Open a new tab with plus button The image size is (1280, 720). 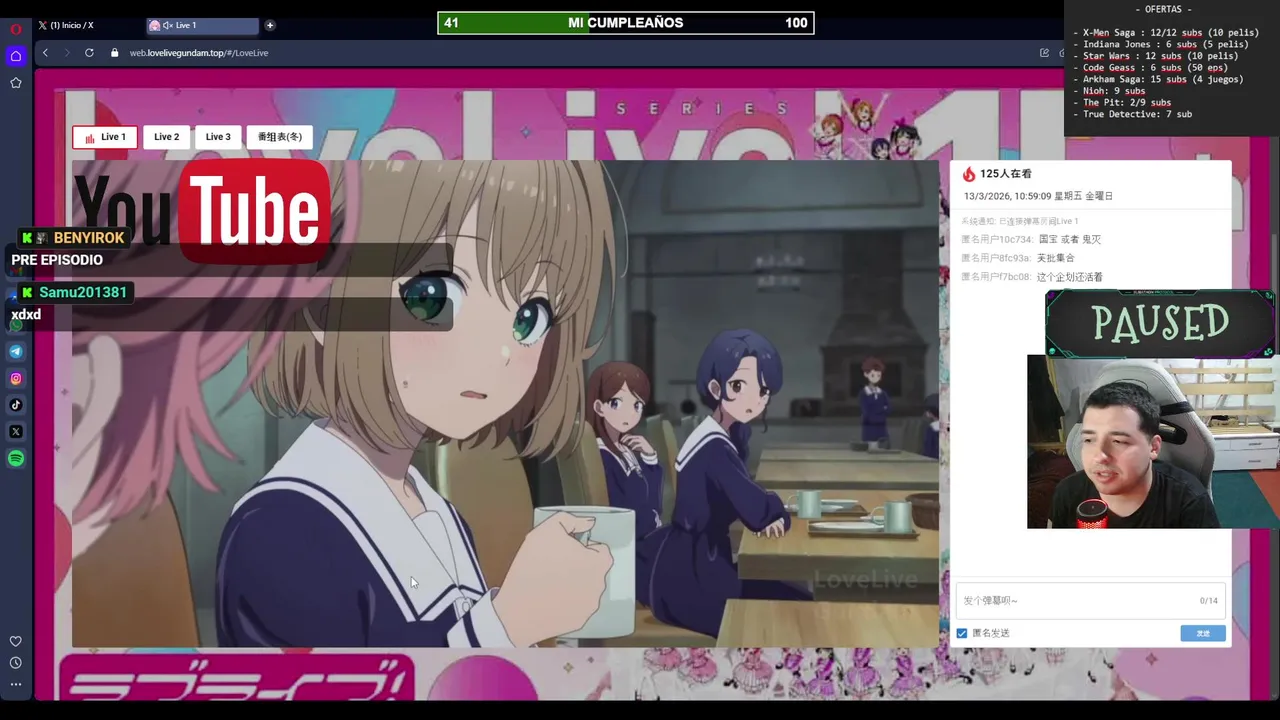pos(270,25)
